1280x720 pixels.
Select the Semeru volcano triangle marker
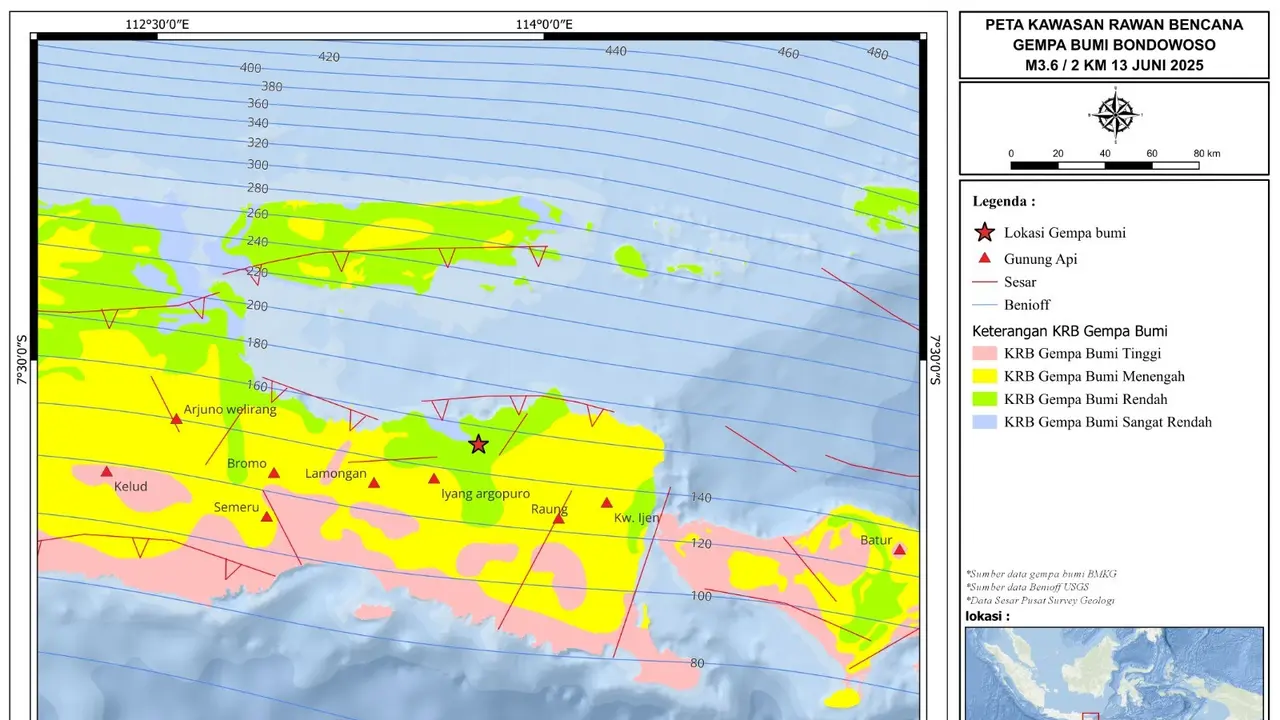click(267, 517)
